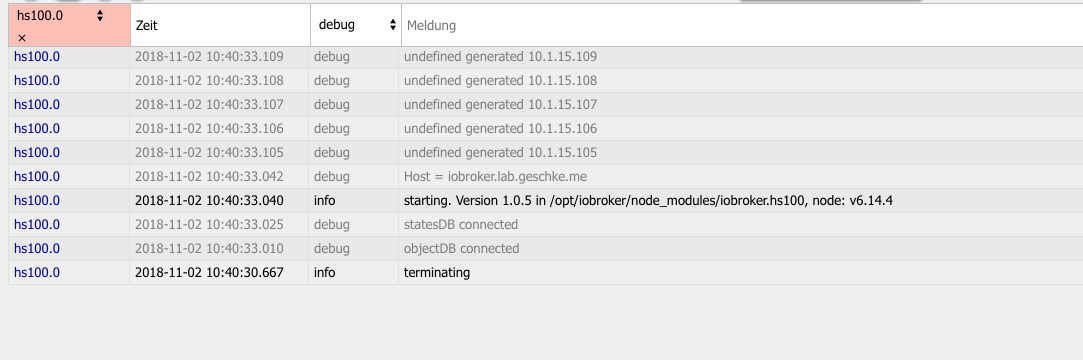Image resolution: width=1083 pixels, height=360 pixels.
Task: Open hs100.0 link in the objectDB connected row
Action: pos(37,248)
